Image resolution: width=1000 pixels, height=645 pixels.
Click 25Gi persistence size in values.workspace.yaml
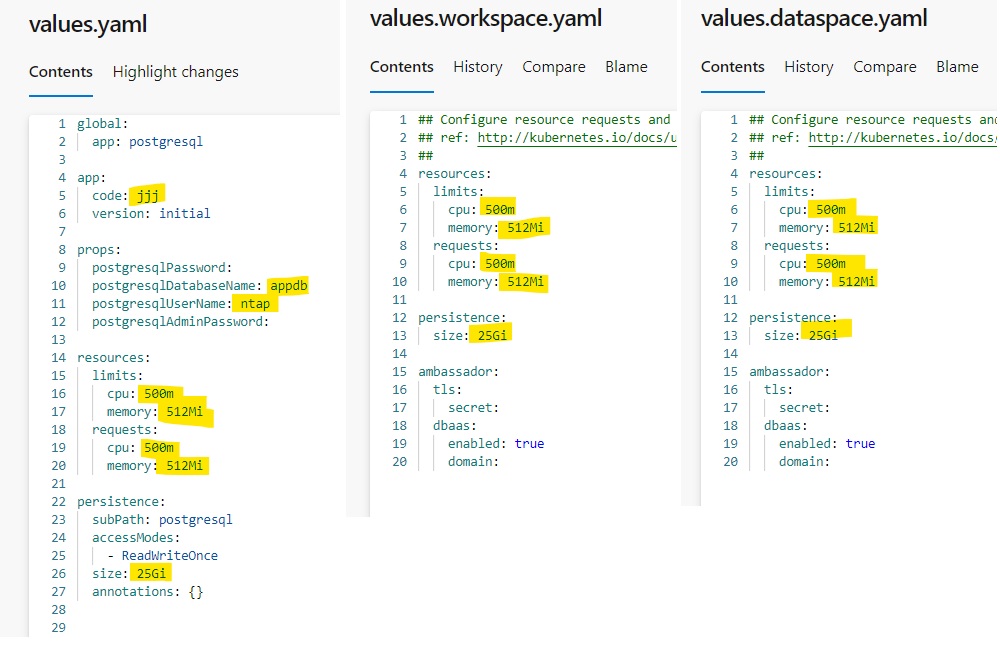[x=493, y=335]
